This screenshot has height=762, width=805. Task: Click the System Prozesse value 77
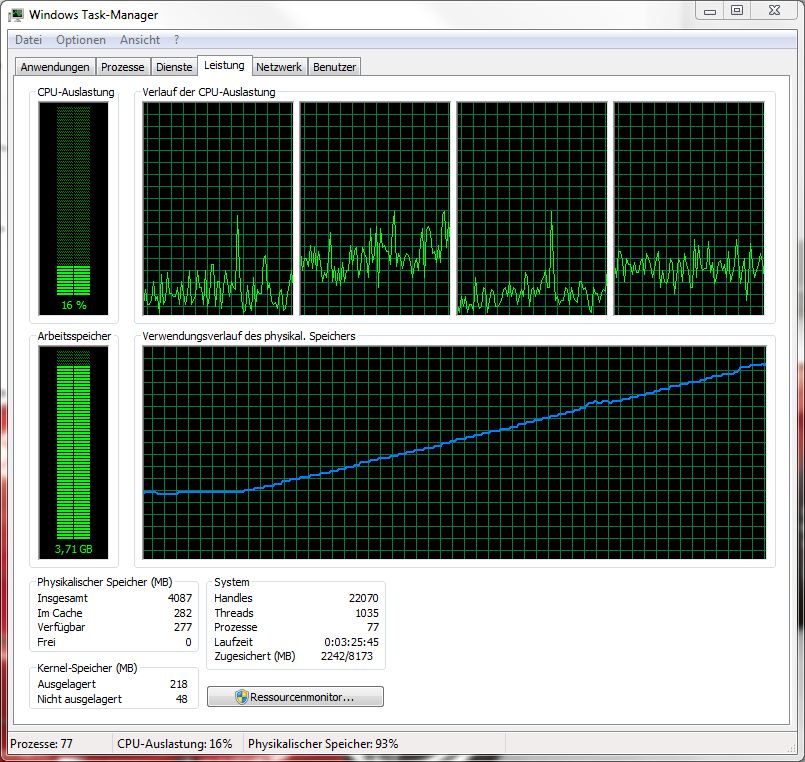coord(373,627)
